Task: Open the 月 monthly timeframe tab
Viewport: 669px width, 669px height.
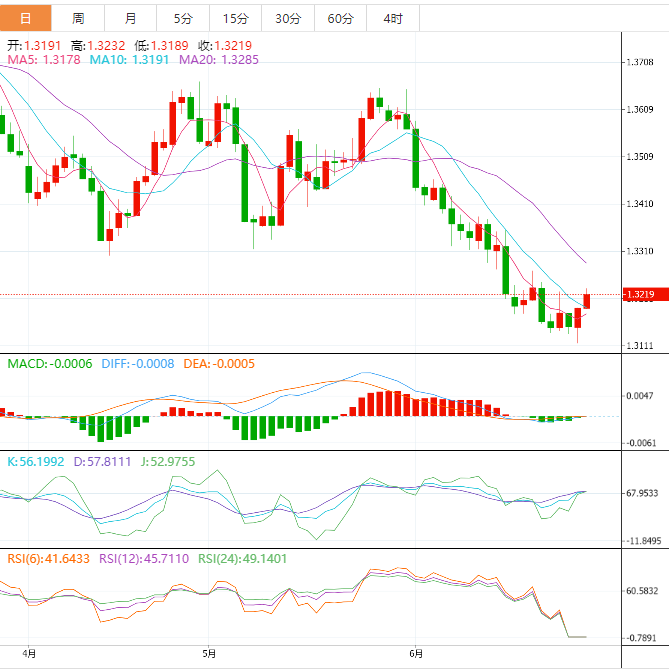Action: pyautogui.click(x=131, y=18)
